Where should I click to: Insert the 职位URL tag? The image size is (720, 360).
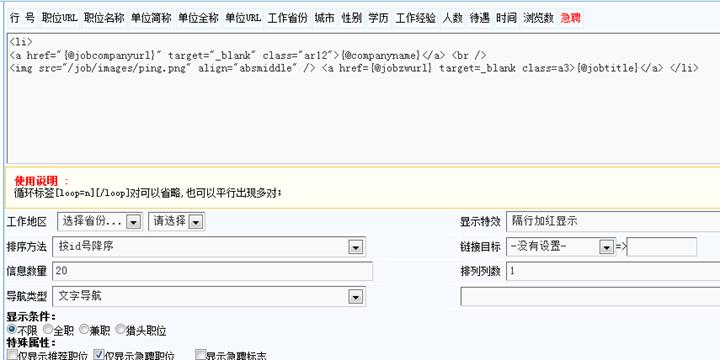point(59,18)
